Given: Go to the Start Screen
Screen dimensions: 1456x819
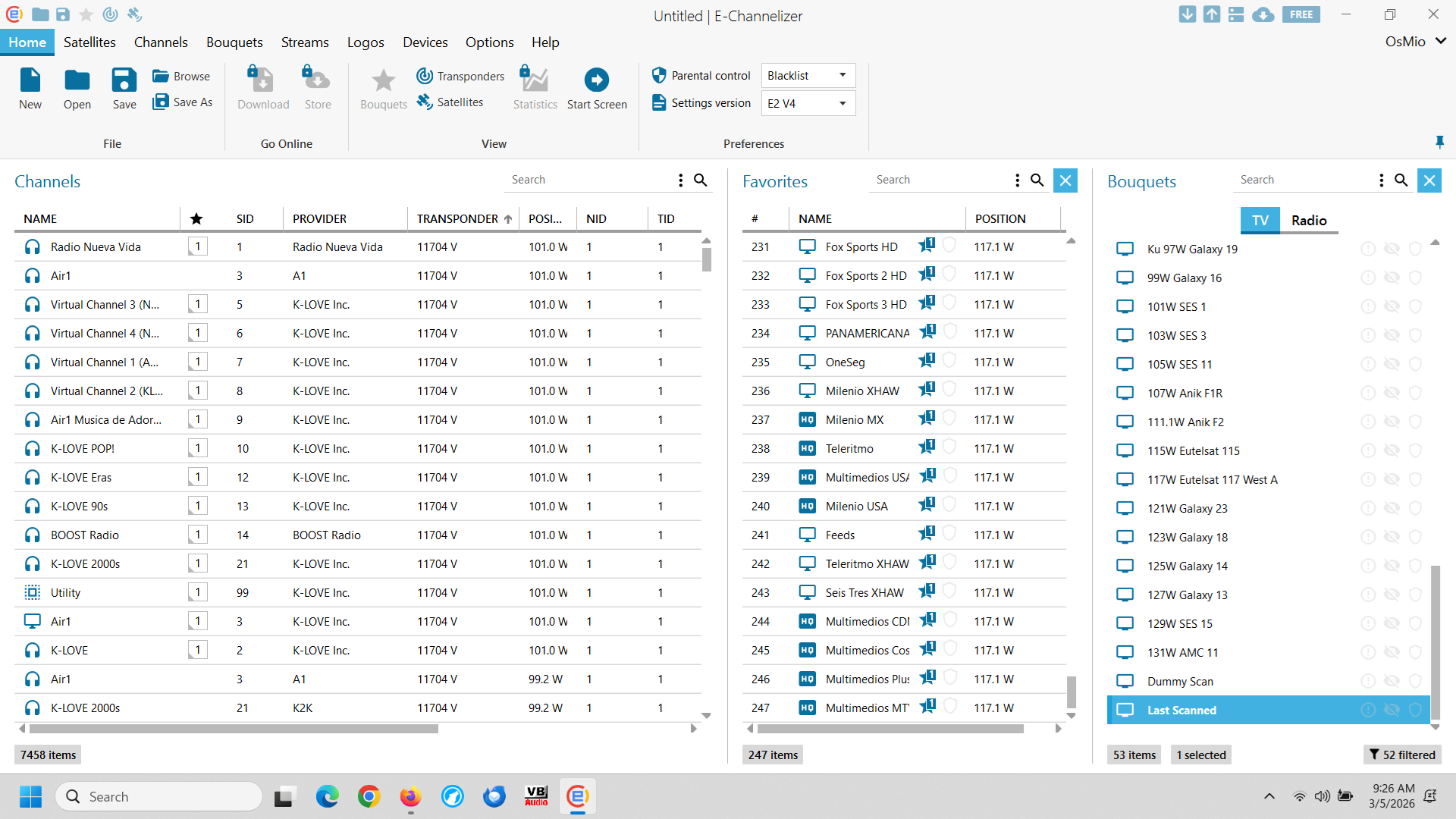Looking at the screenshot, I should tap(597, 89).
